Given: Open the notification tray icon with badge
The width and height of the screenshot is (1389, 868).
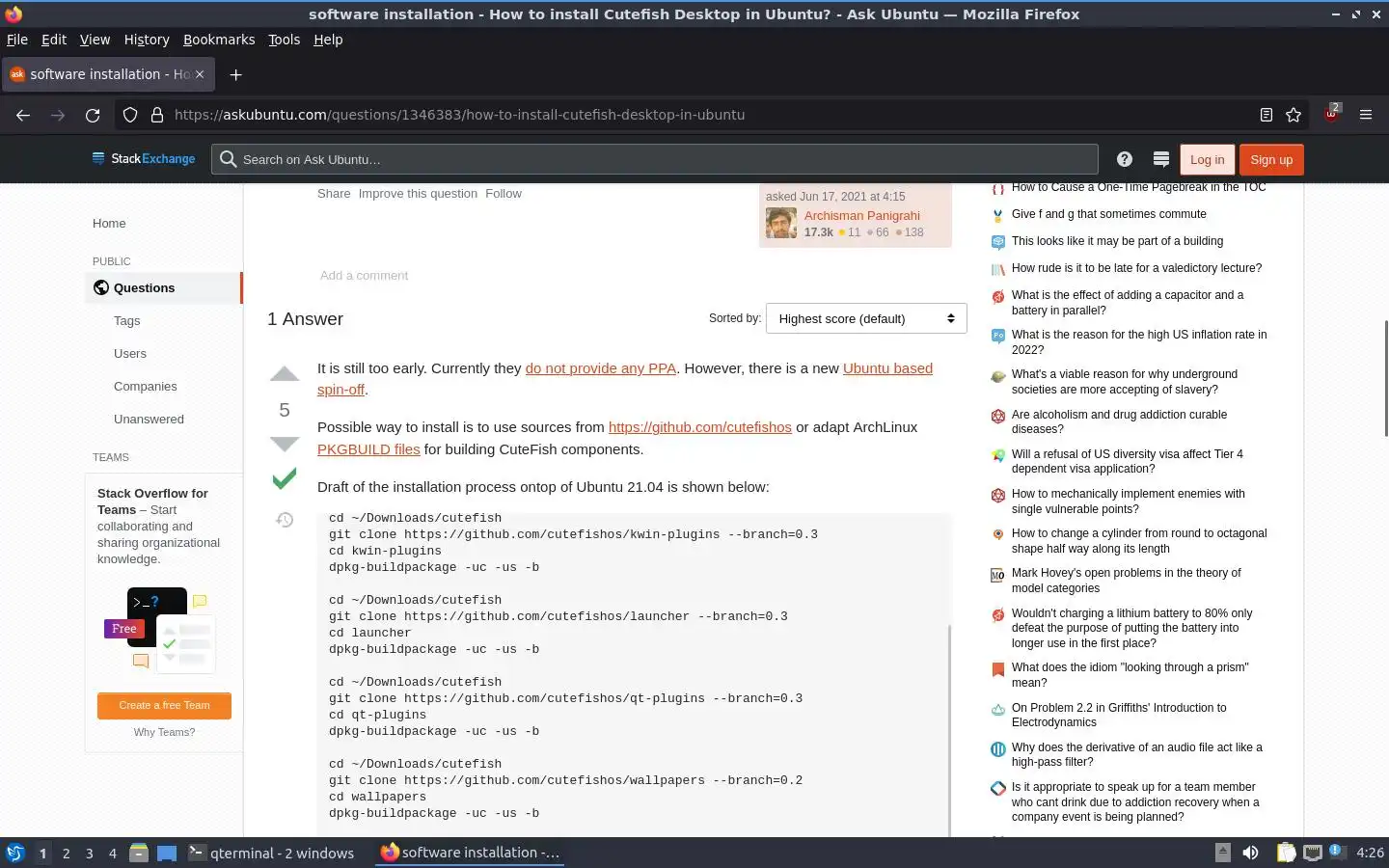Looking at the screenshot, I should click(x=1338, y=852).
